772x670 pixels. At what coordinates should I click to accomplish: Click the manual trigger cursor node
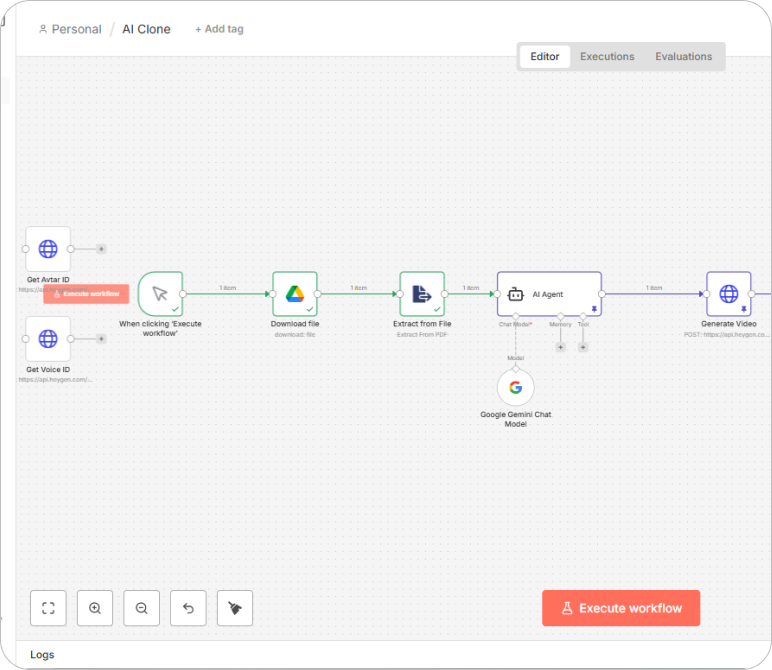pyautogui.click(x=160, y=294)
